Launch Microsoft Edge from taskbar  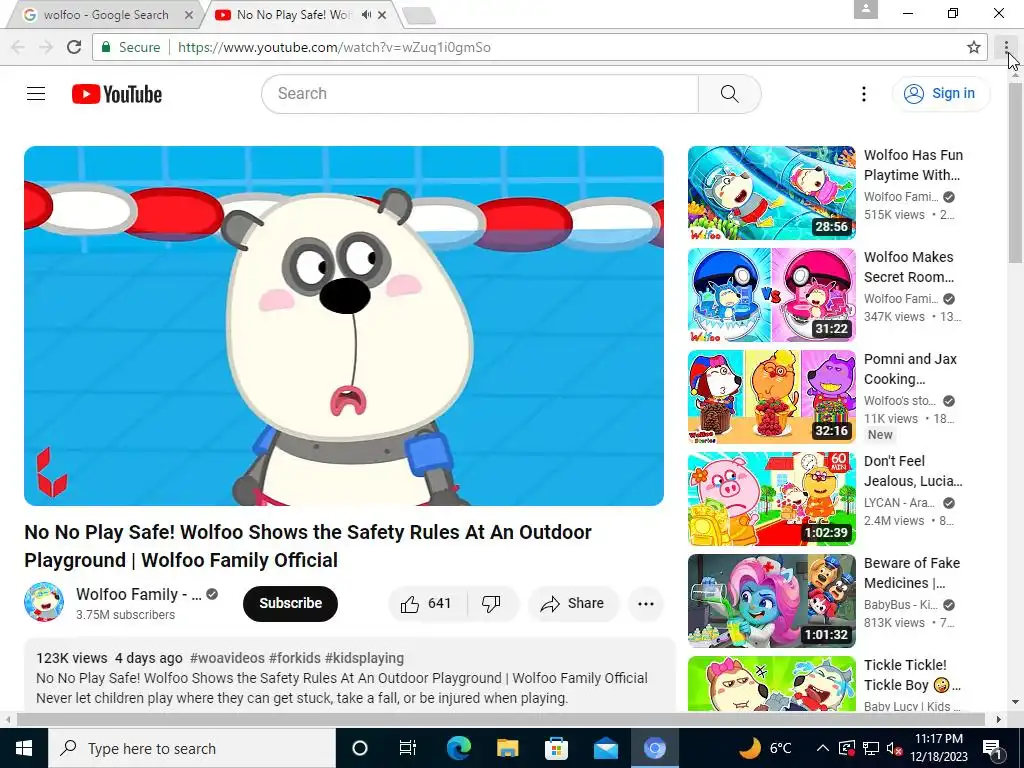[x=458, y=748]
